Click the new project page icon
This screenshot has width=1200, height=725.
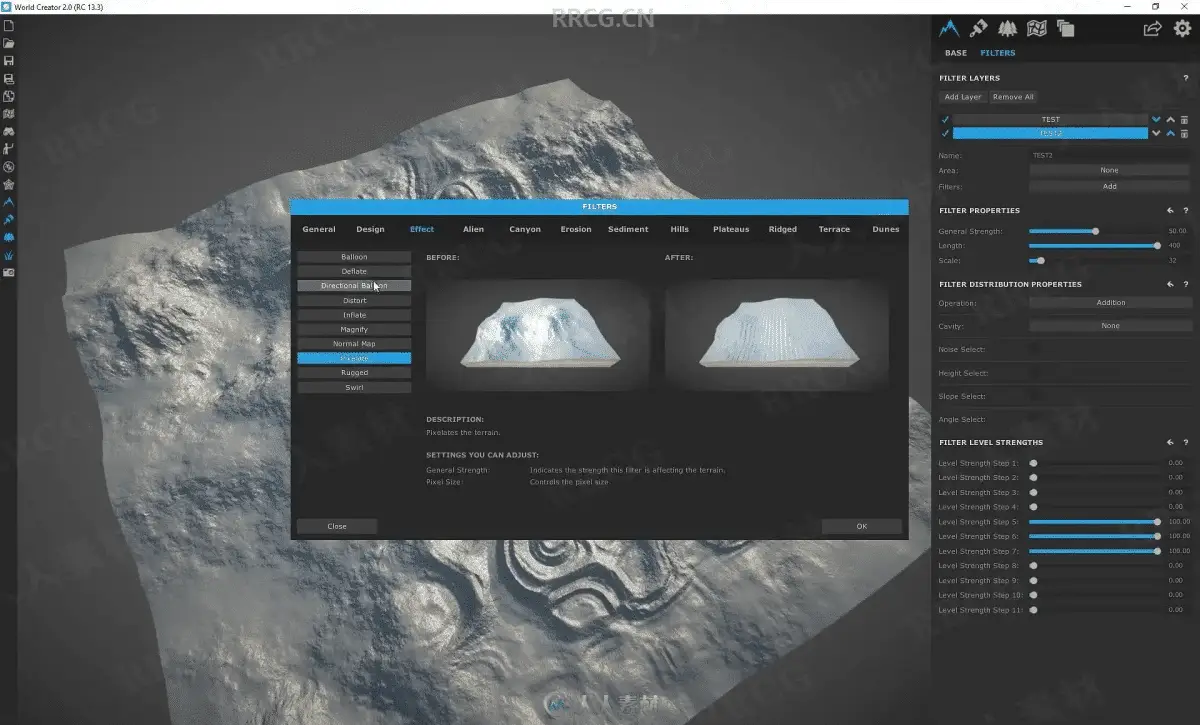(9, 25)
